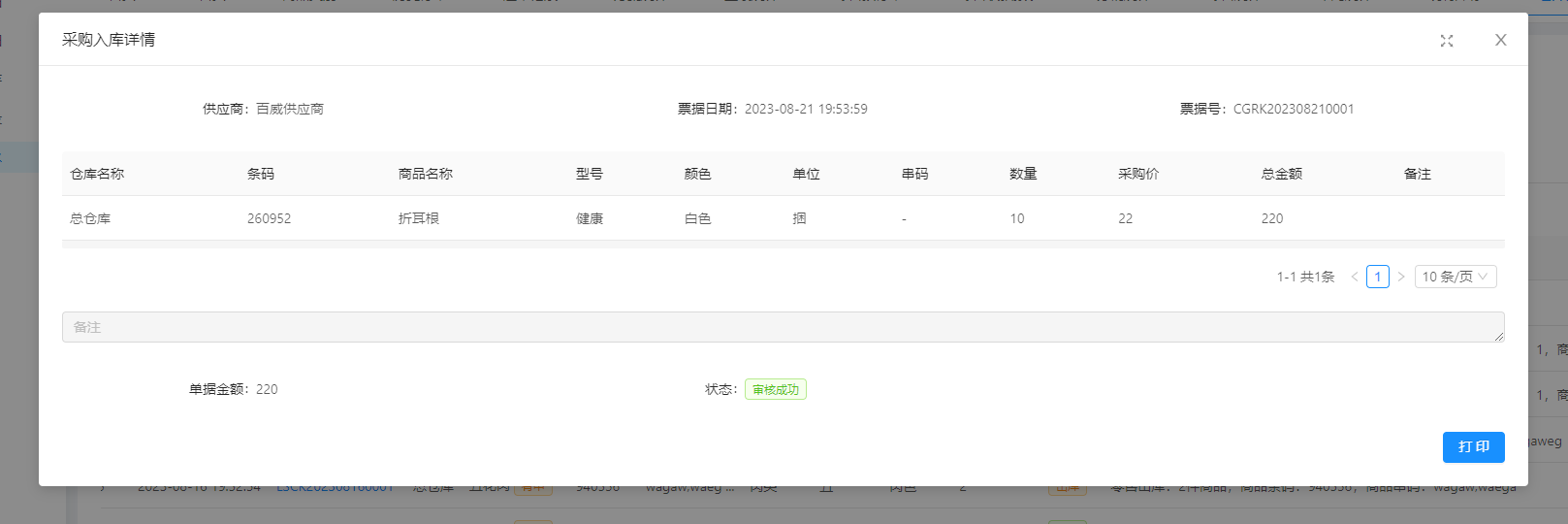The height and width of the screenshot is (524, 1568).
Task: Open the 10 条/页 page size dropdown
Action: click(1456, 277)
